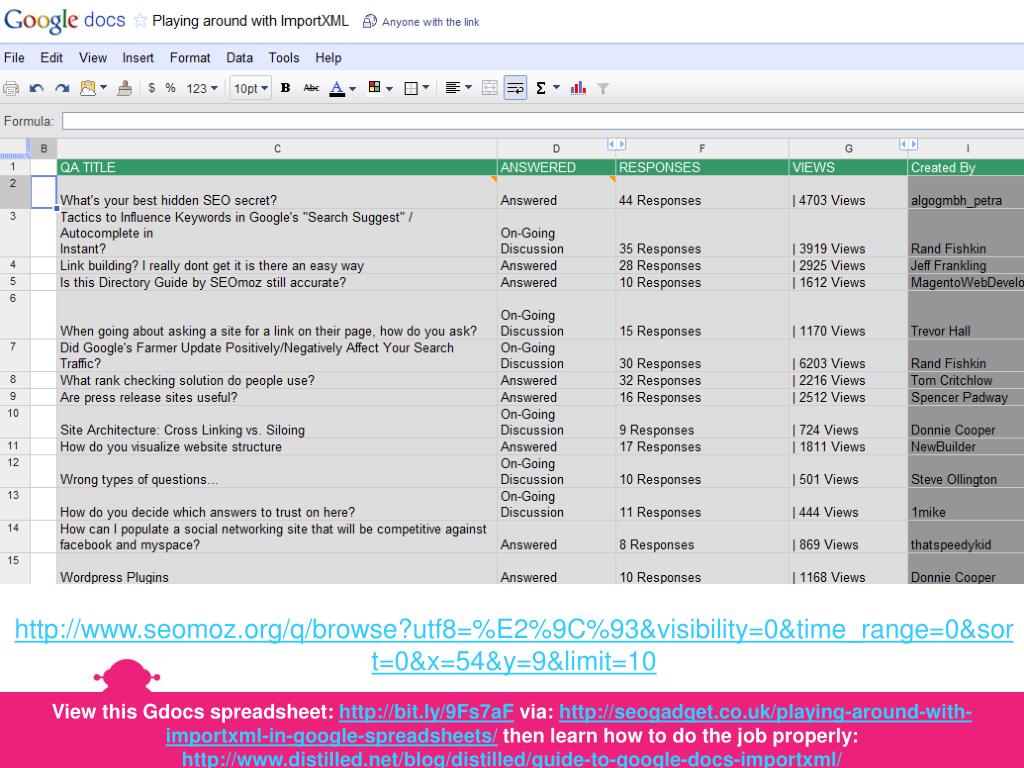Open the seogadget.co.uk ImportXML link

click(569, 724)
